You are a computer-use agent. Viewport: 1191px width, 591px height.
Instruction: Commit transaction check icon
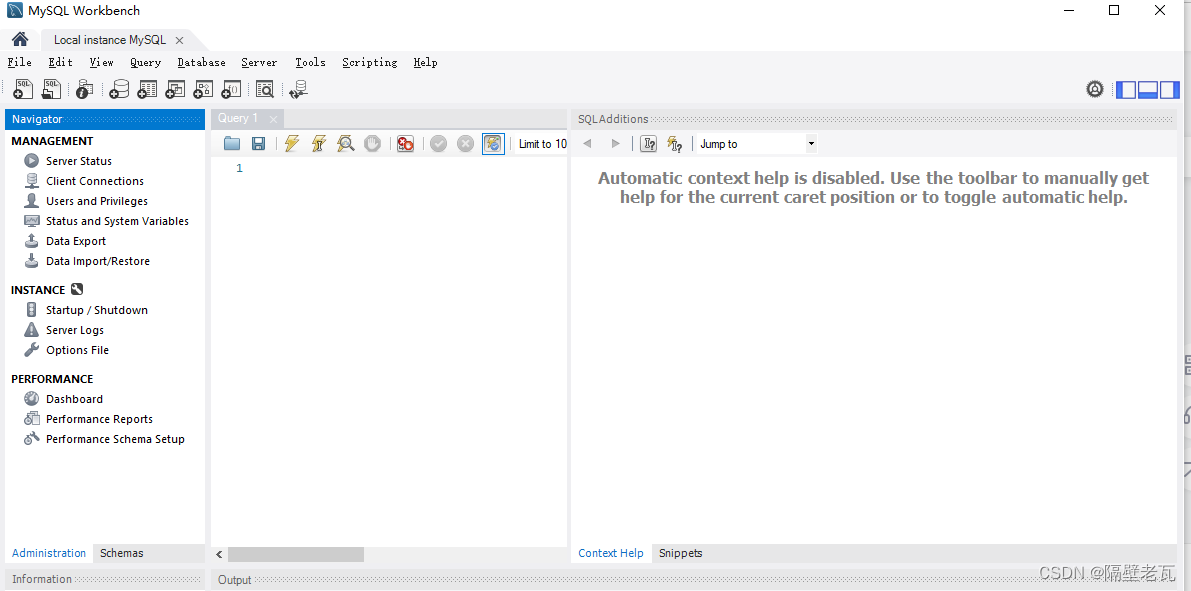438,144
